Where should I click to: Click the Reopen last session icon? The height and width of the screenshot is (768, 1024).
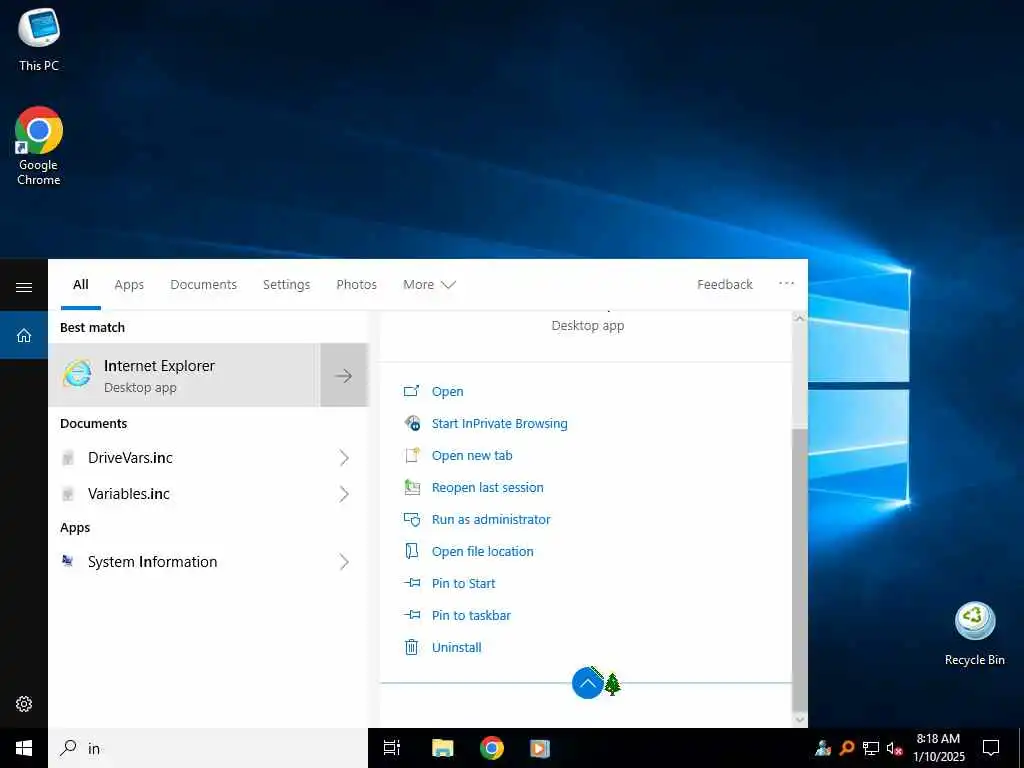click(x=411, y=487)
